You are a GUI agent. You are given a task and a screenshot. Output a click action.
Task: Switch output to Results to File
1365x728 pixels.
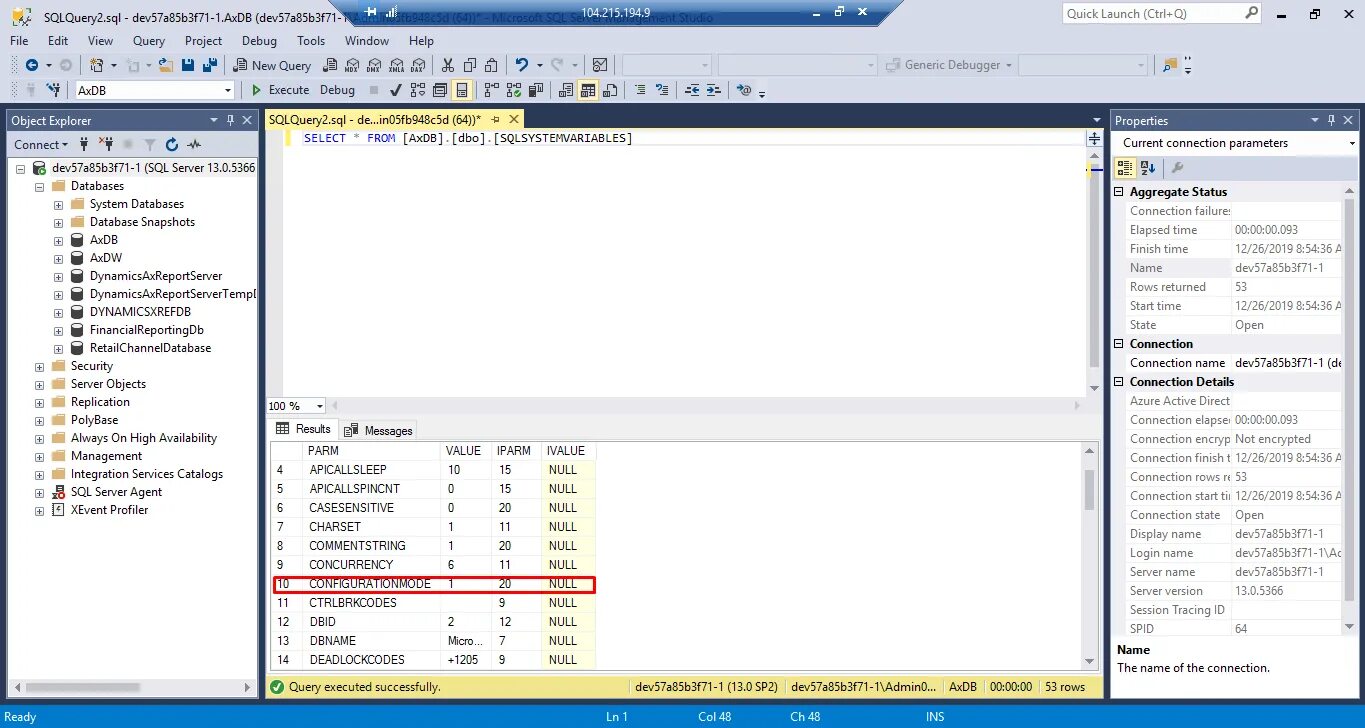610,90
